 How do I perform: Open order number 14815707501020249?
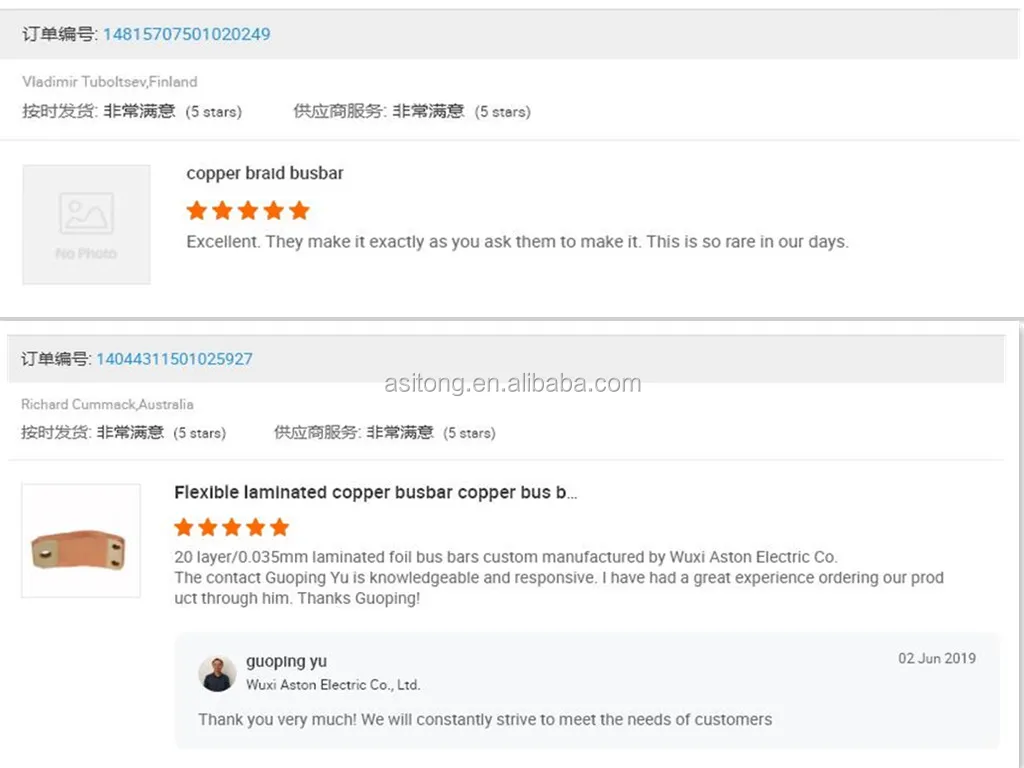click(x=186, y=33)
